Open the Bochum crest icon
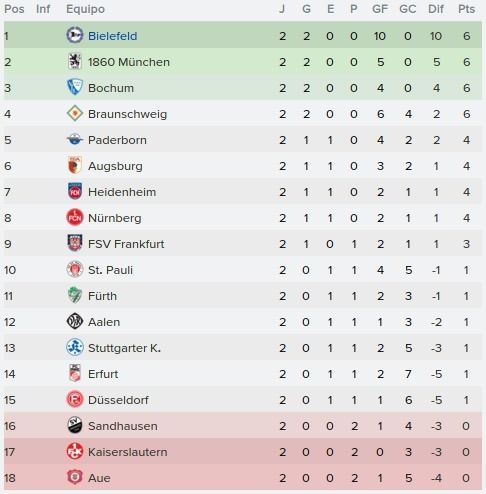This screenshot has height=494, width=486. 74,87
